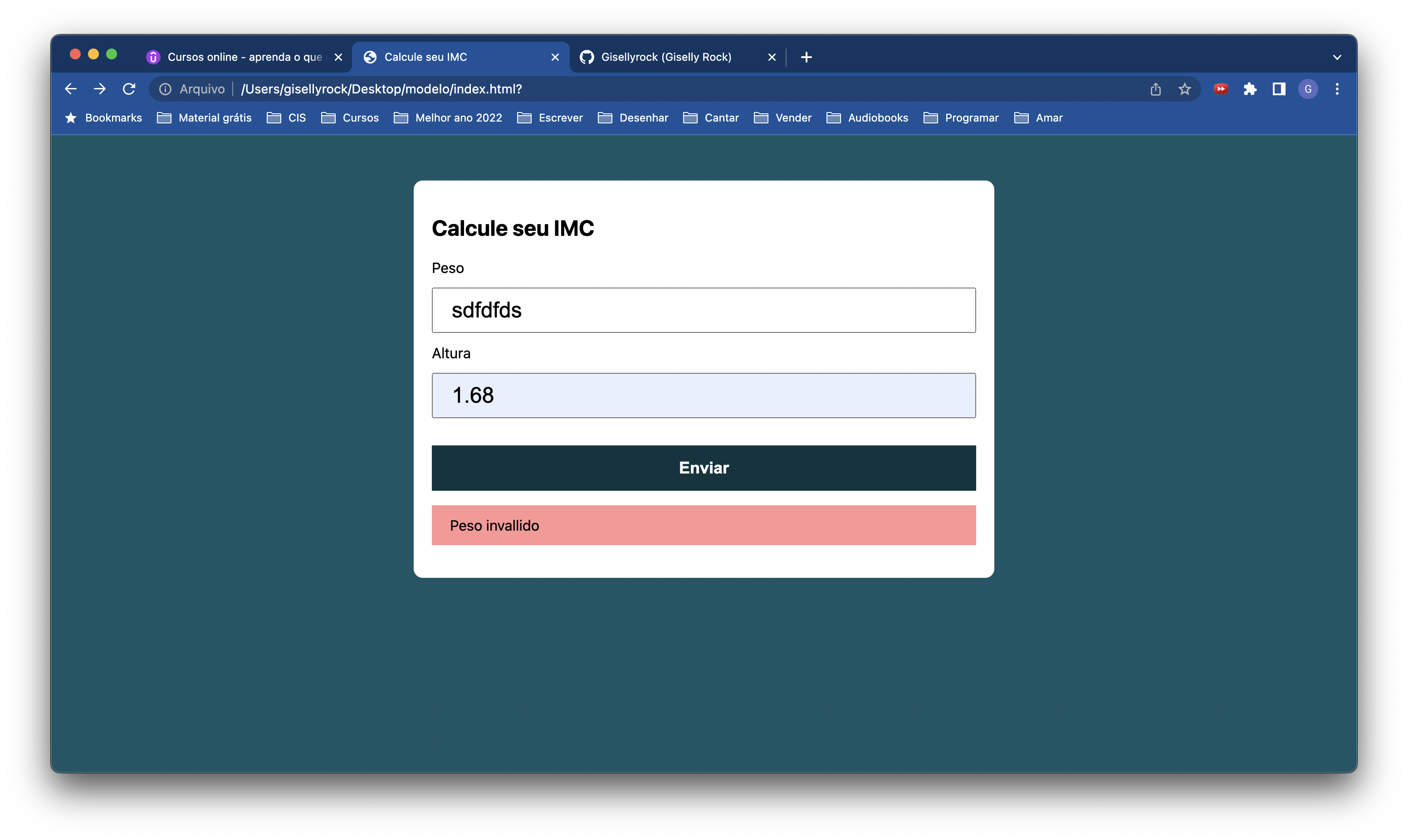Open a new tab with the plus button
The height and width of the screenshot is (840, 1408).
807,57
